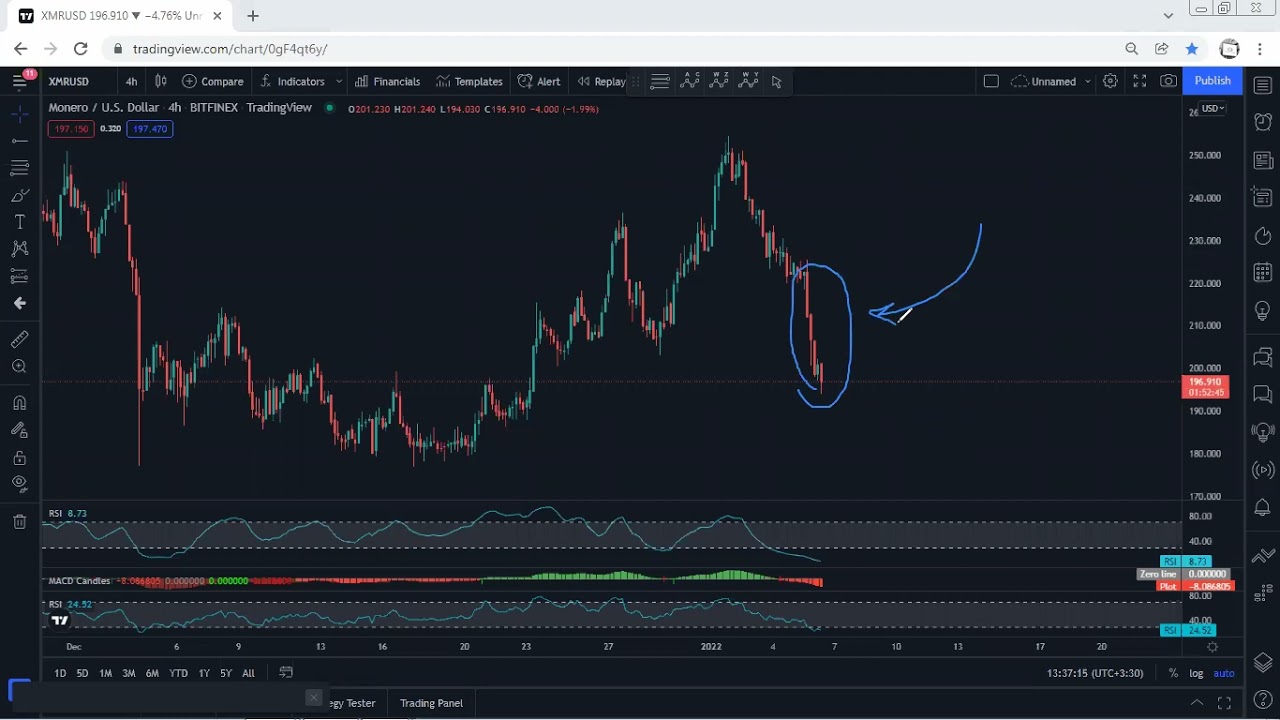Open the Indicators dialog
The height and width of the screenshot is (720, 1280).
click(292, 81)
